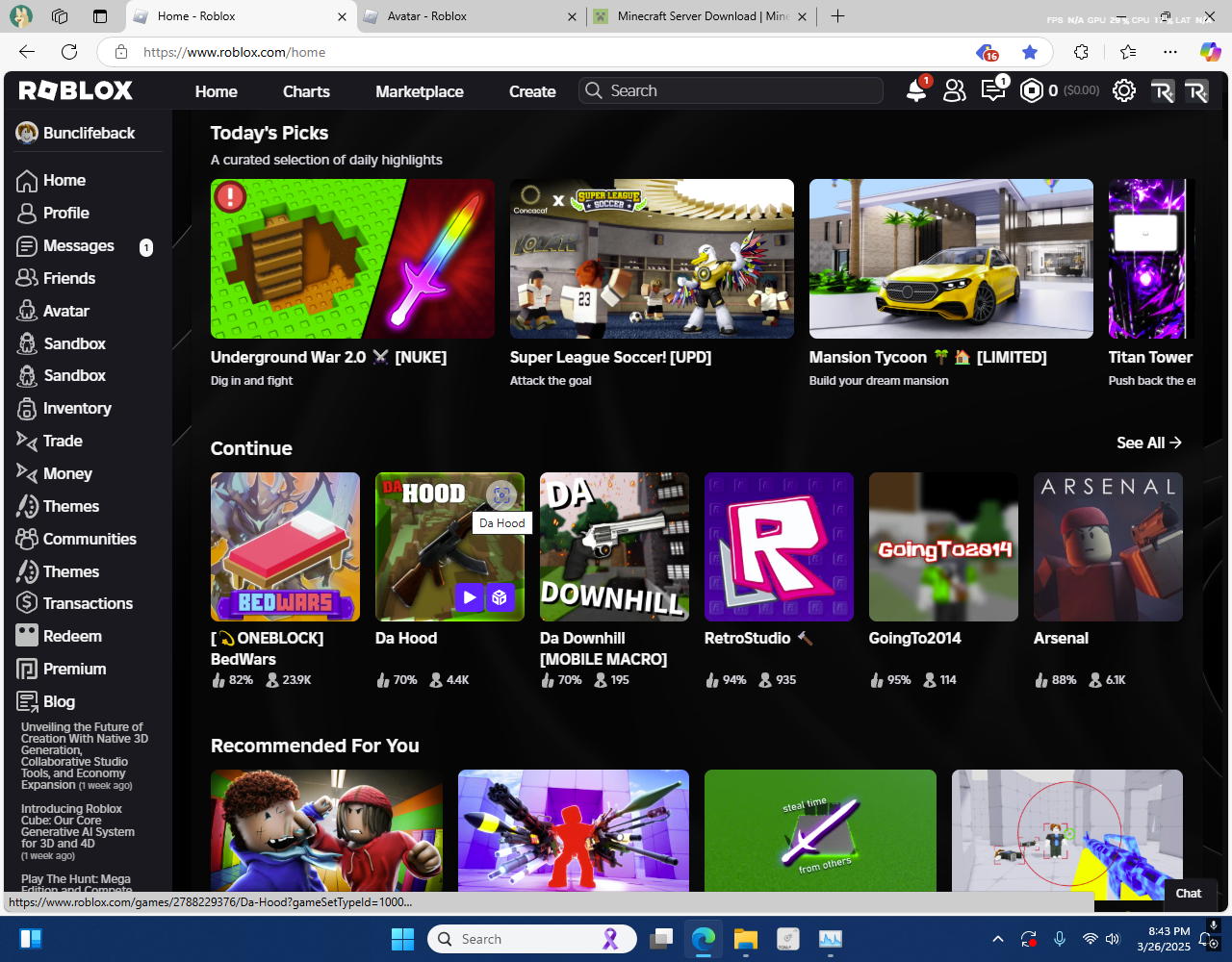Open the Copilot icon in browser toolbar

point(1210,52)
